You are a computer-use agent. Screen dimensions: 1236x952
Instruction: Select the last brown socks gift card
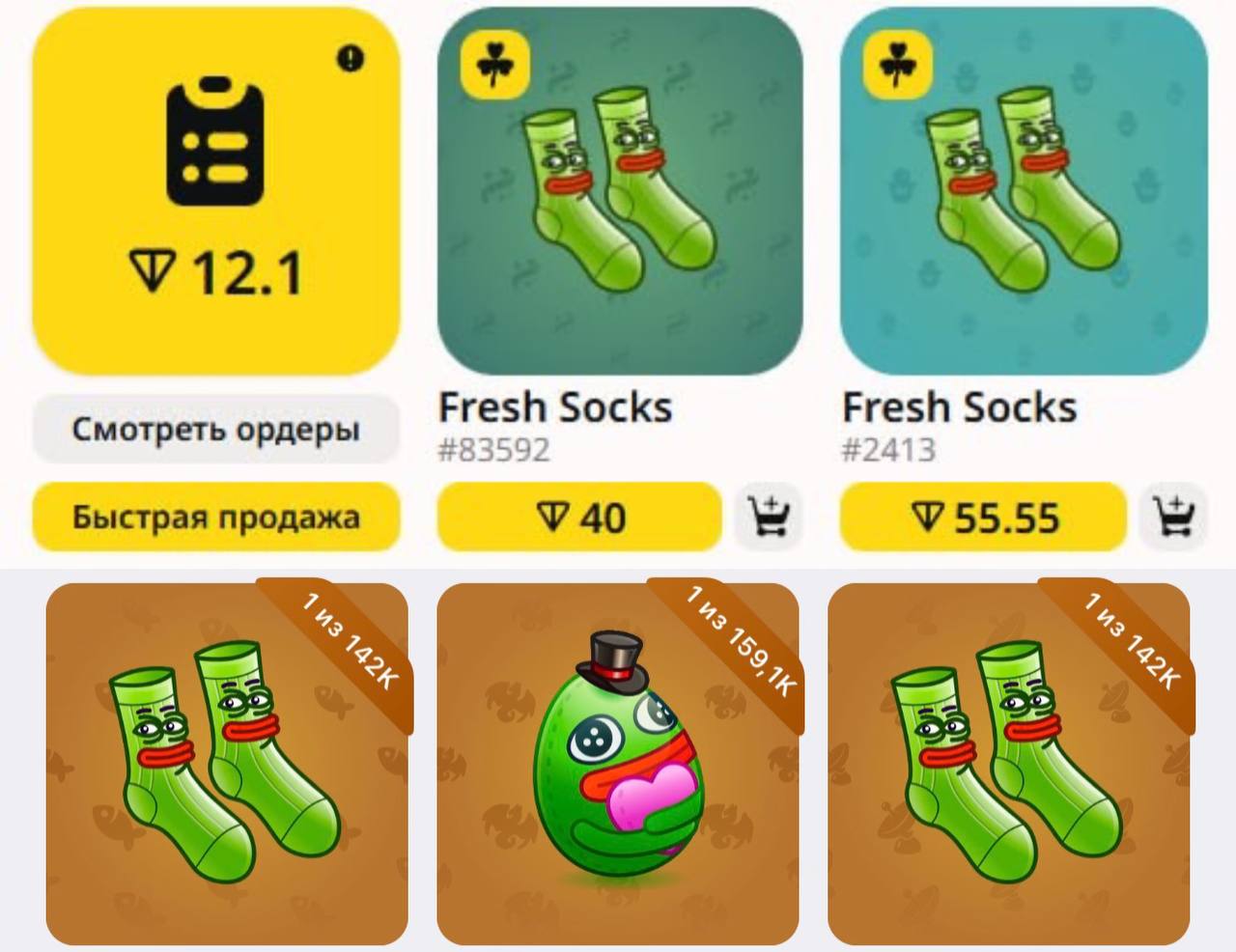1009,764
